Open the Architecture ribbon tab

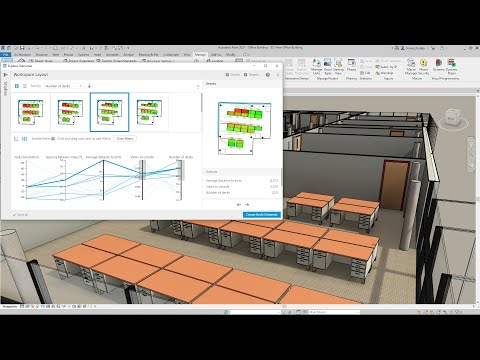pos(22,54)
